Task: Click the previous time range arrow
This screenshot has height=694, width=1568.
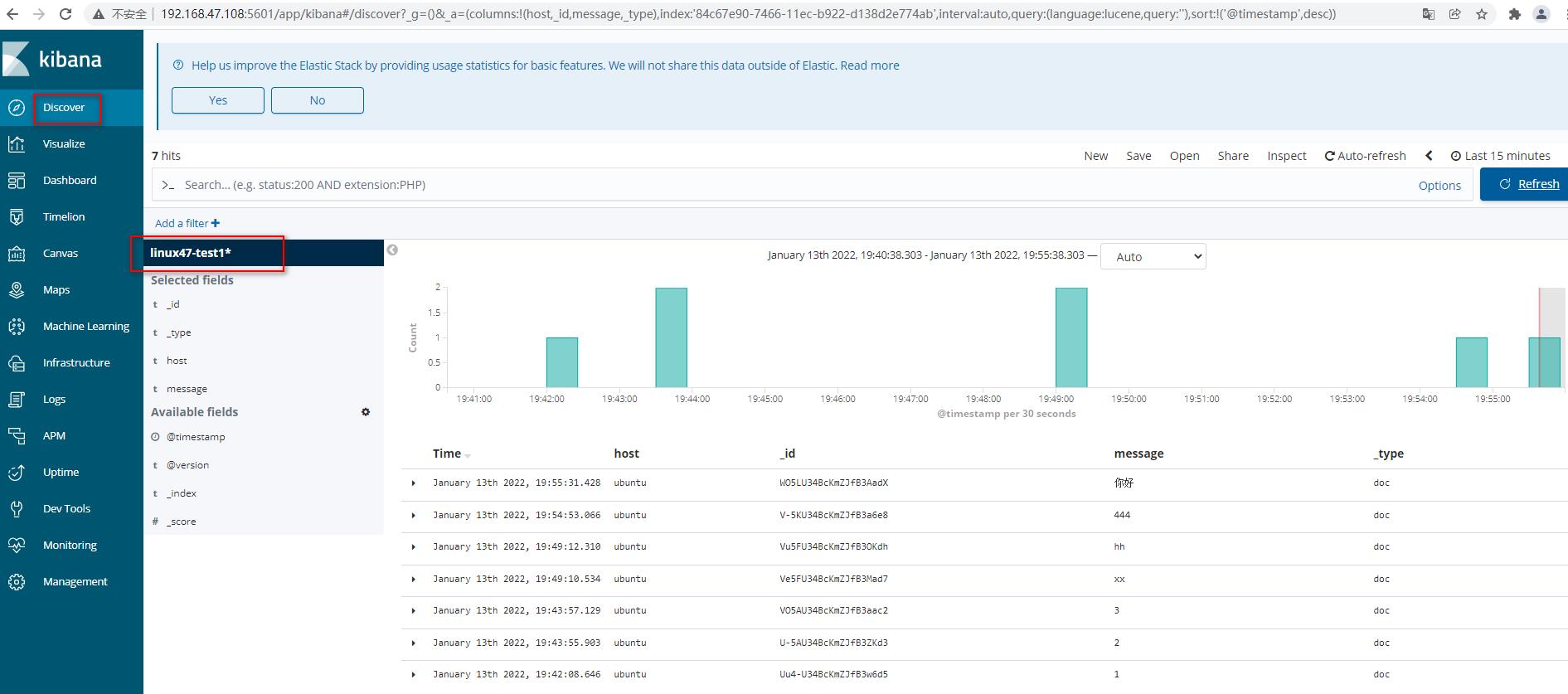Action: pos(1429,156)
